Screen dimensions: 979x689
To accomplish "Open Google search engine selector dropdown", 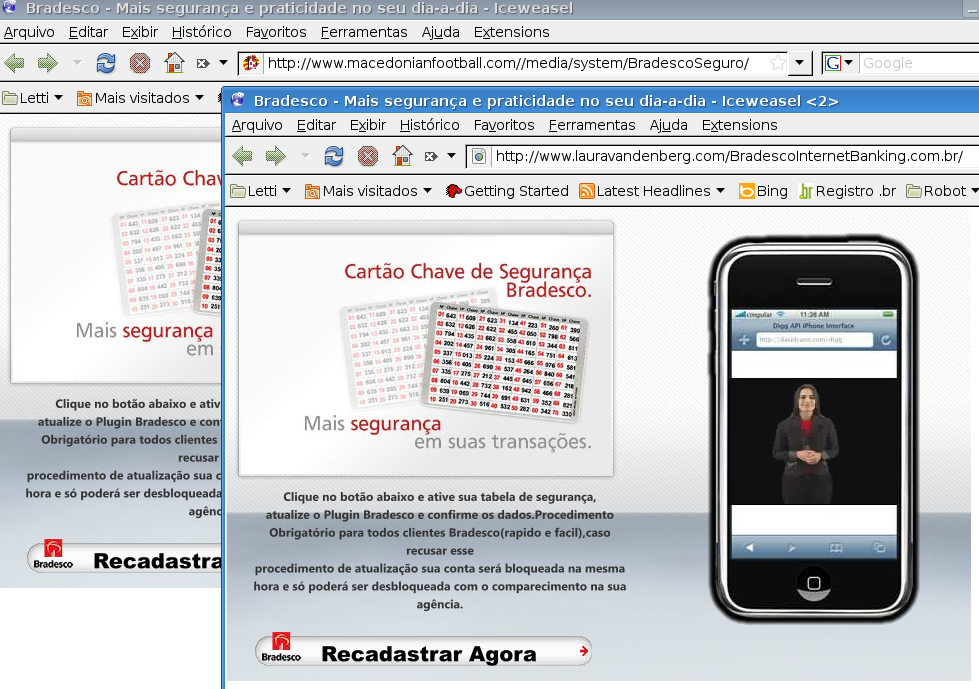I will tap(839, 63).
